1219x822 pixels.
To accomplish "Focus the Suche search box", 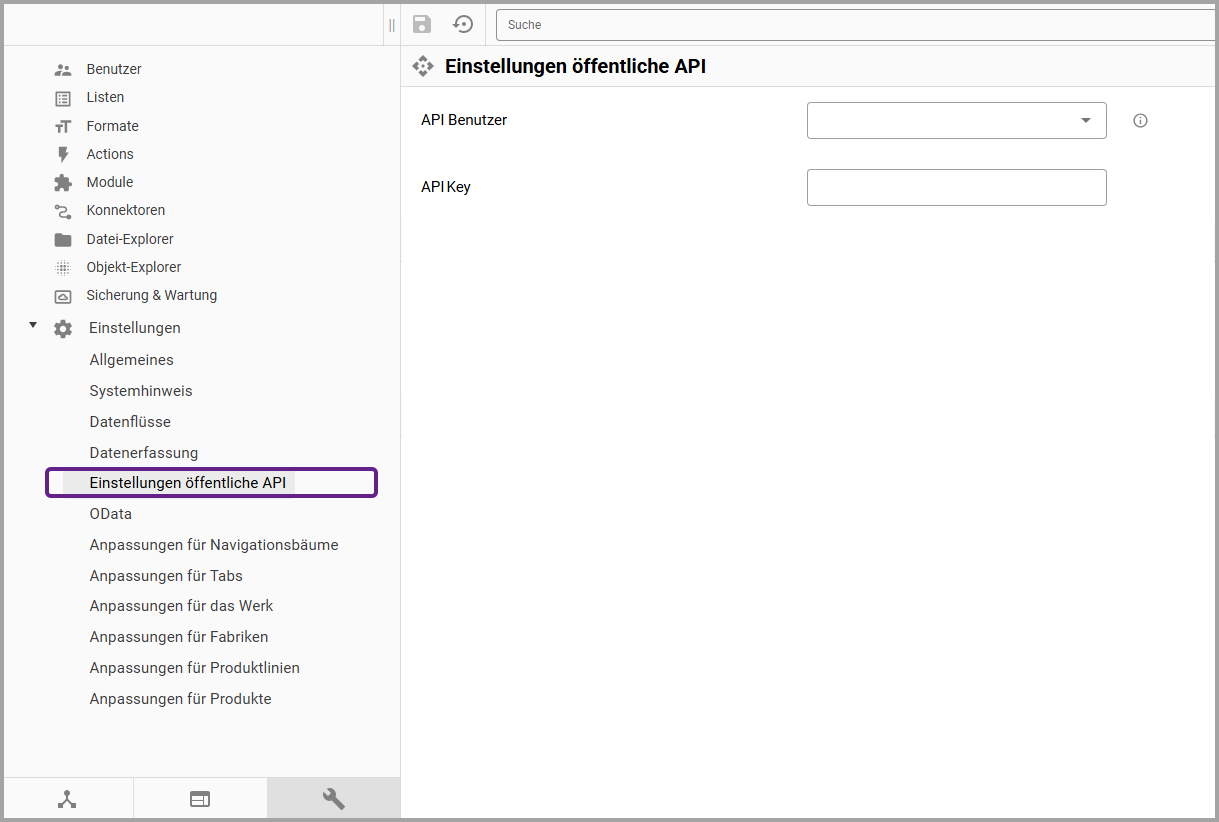I will tap(856, 25).
